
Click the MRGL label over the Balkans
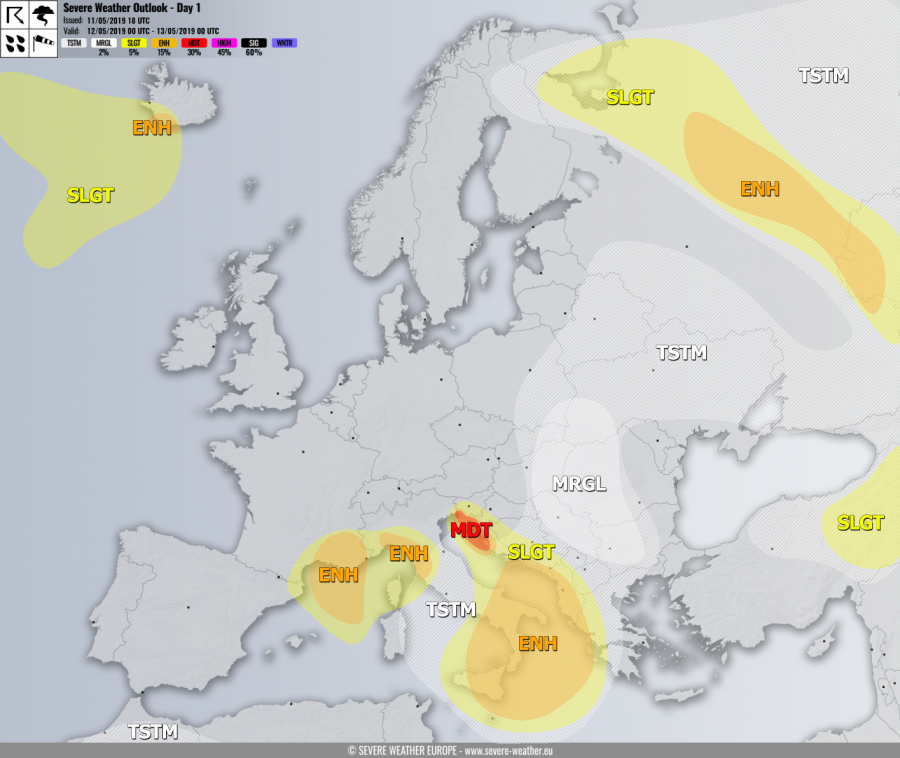(579, 484)
